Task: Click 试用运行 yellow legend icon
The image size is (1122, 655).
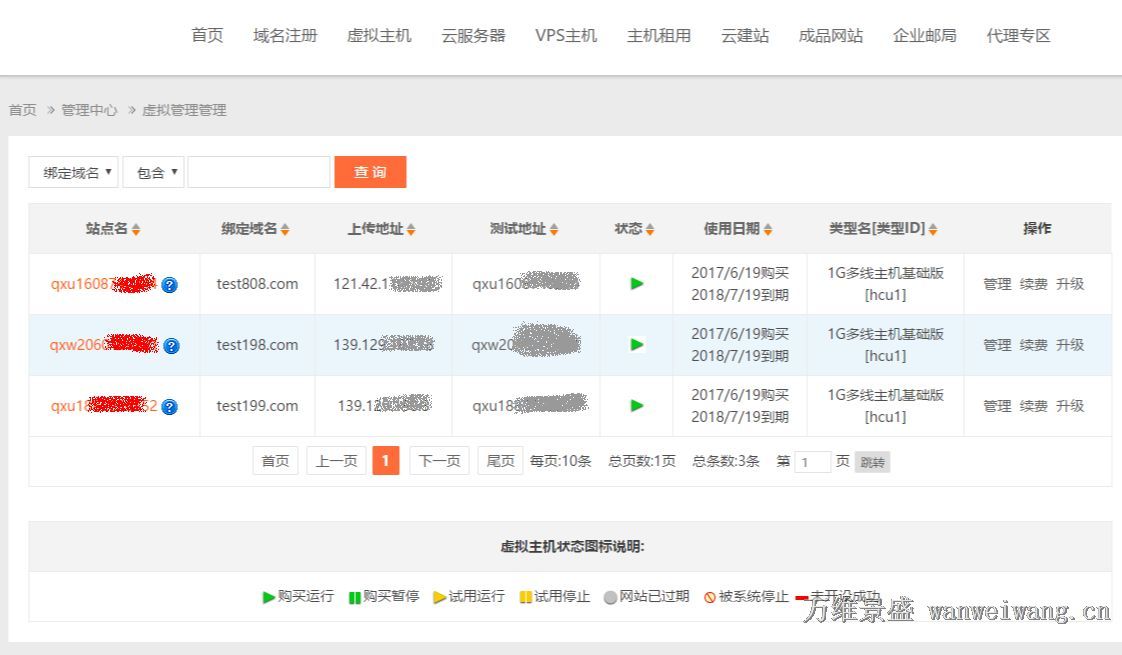Action: tap(439, 597)
